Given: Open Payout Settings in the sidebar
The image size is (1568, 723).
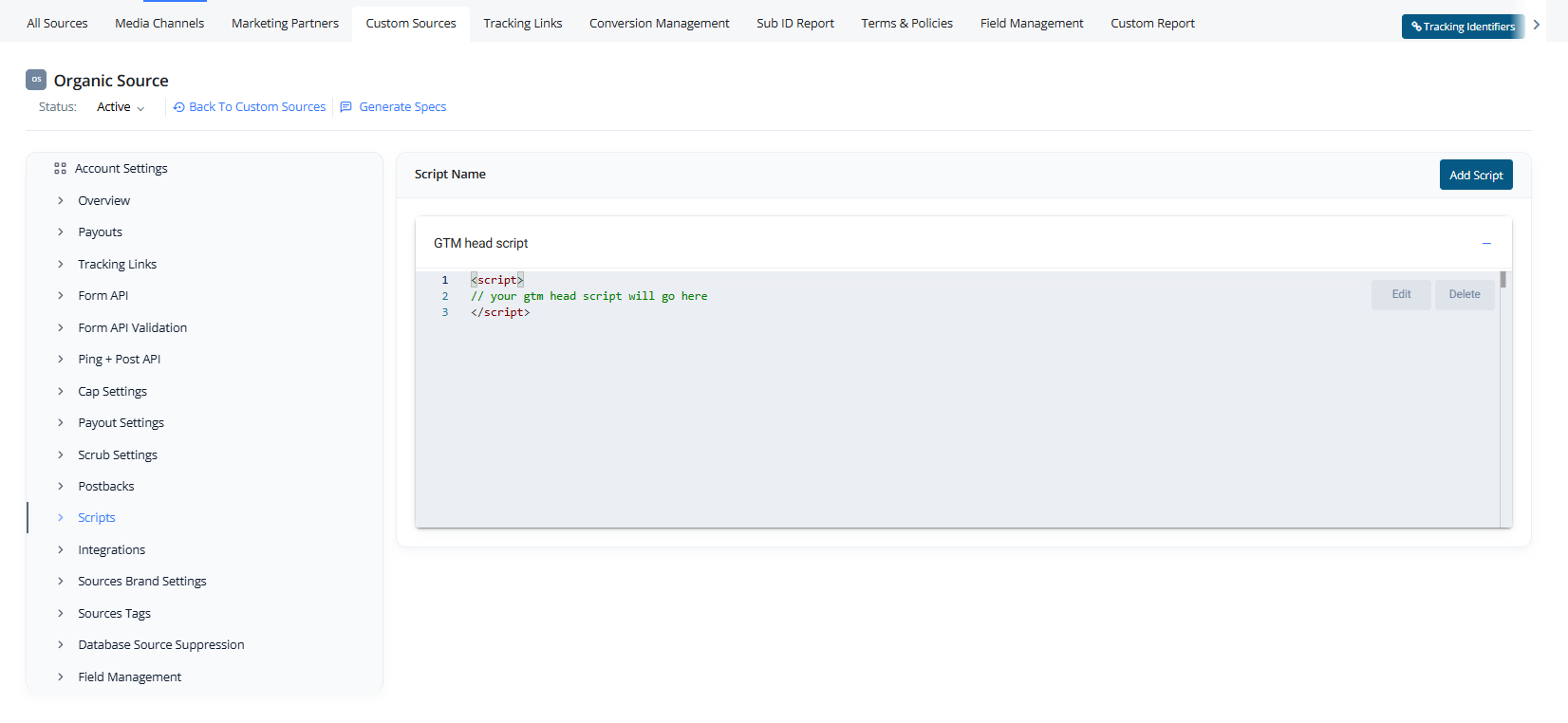Looking at the screenshot, I should pos(121,422).
